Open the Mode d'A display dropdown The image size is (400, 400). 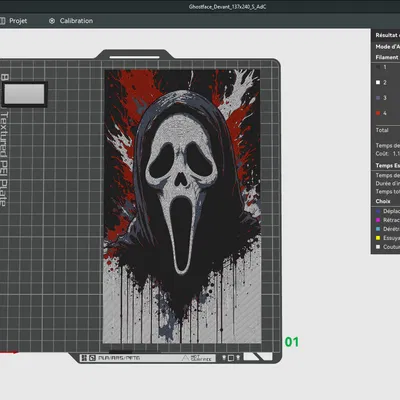(387, 47)
